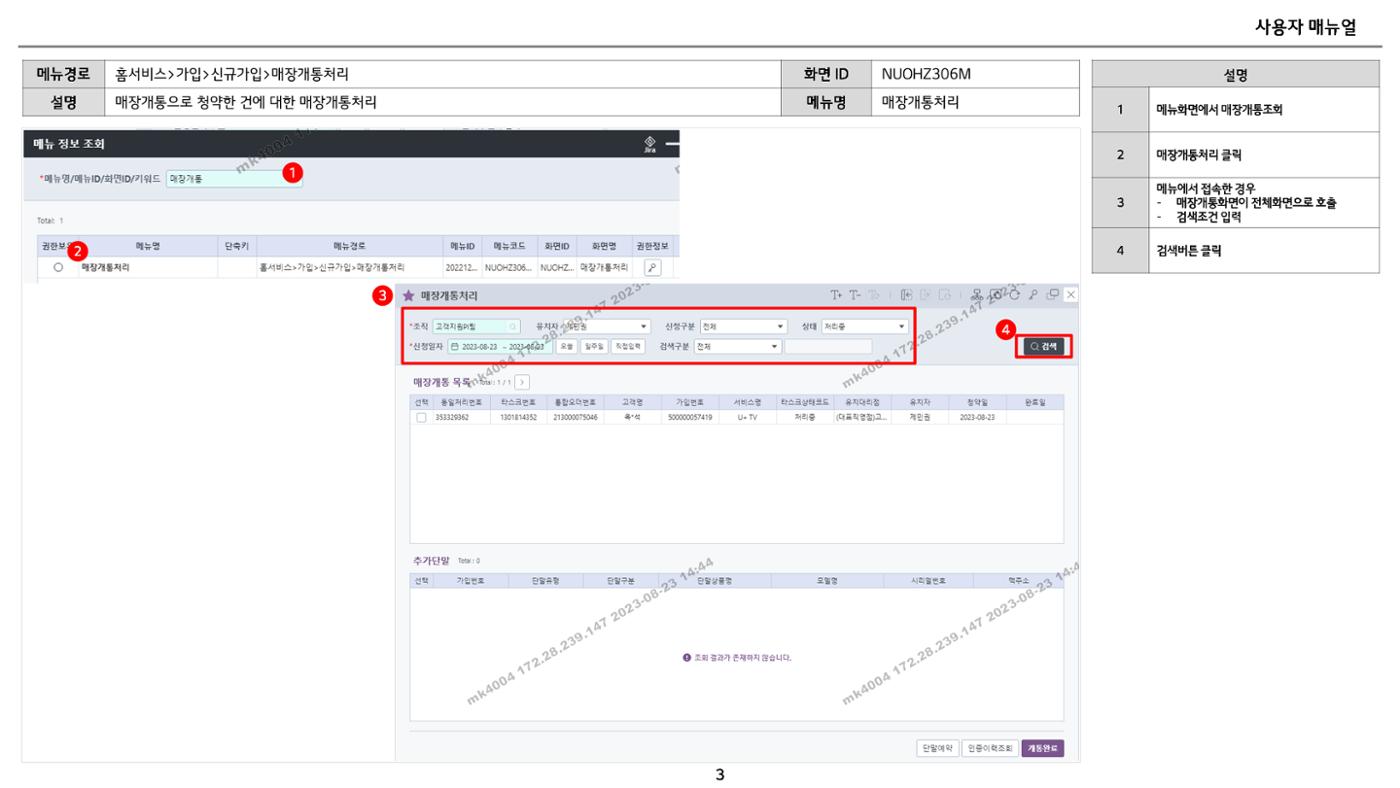Click the 인증이력조회 button
Image resolution: width=1400 pixels, height=788 pixels.
point(990,748)
